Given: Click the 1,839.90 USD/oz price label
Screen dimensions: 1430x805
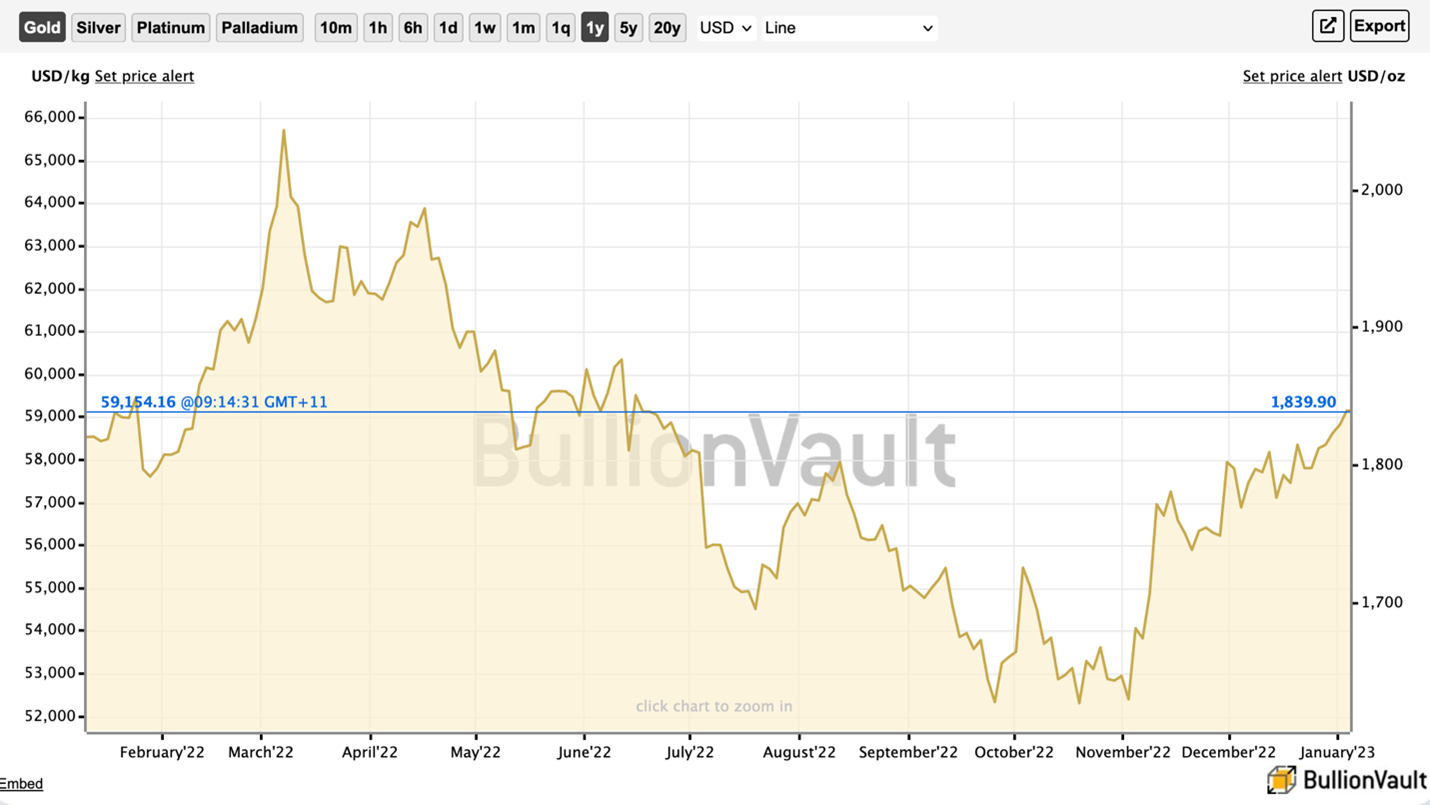Looking at the screenshot, I should (1303, 402).
